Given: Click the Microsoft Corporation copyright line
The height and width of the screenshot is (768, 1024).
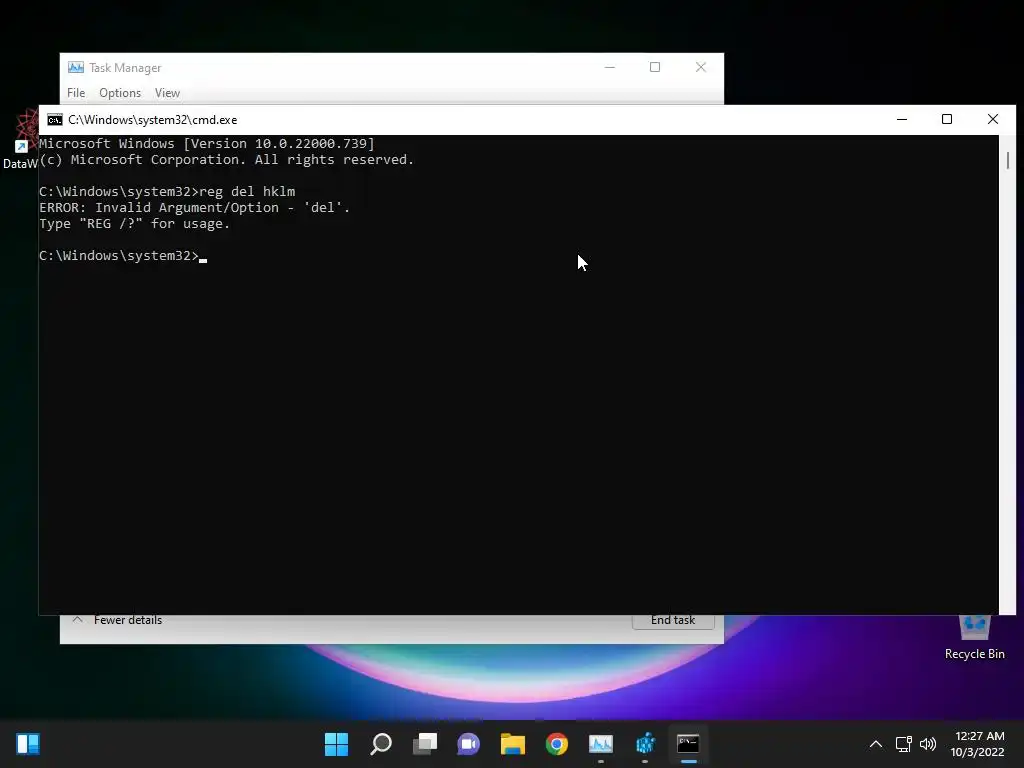Looking at the screenshot, I should [x=227, y=160].
